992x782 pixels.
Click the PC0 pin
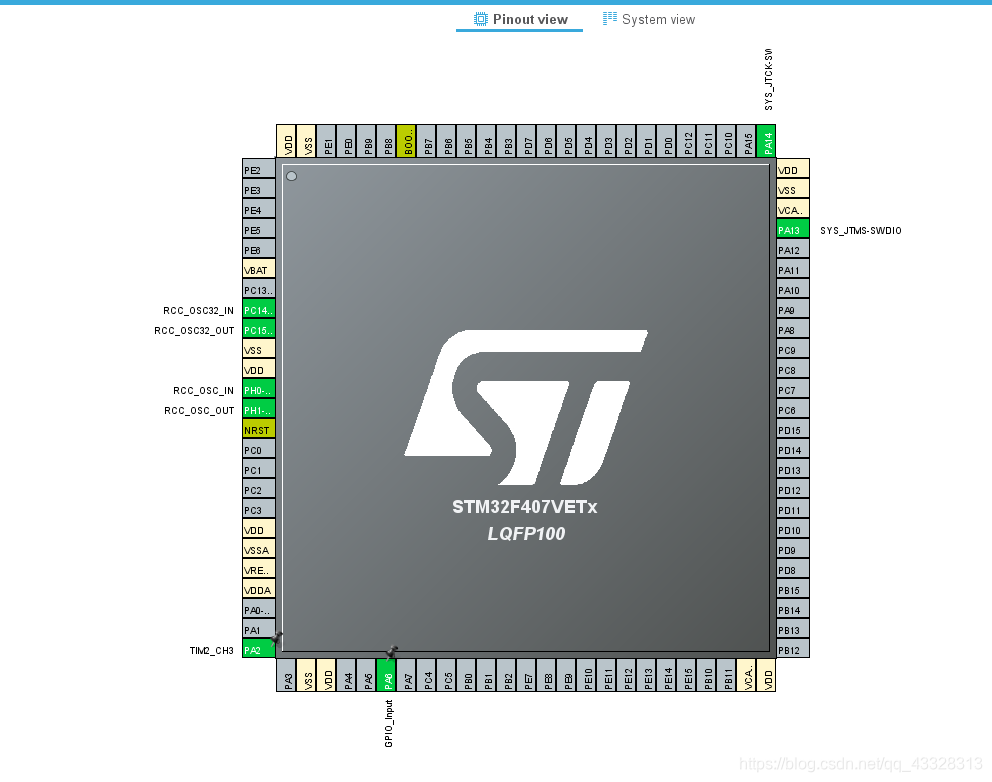click(257, 449)
